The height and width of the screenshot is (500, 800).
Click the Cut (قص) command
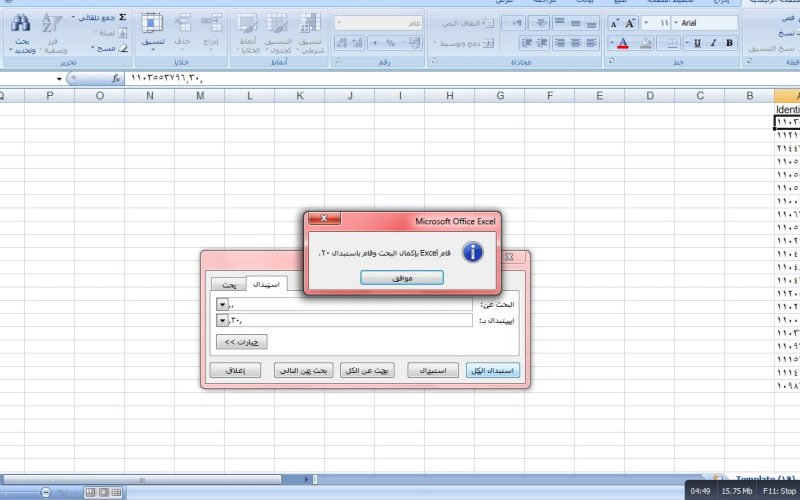pos(787,18)
